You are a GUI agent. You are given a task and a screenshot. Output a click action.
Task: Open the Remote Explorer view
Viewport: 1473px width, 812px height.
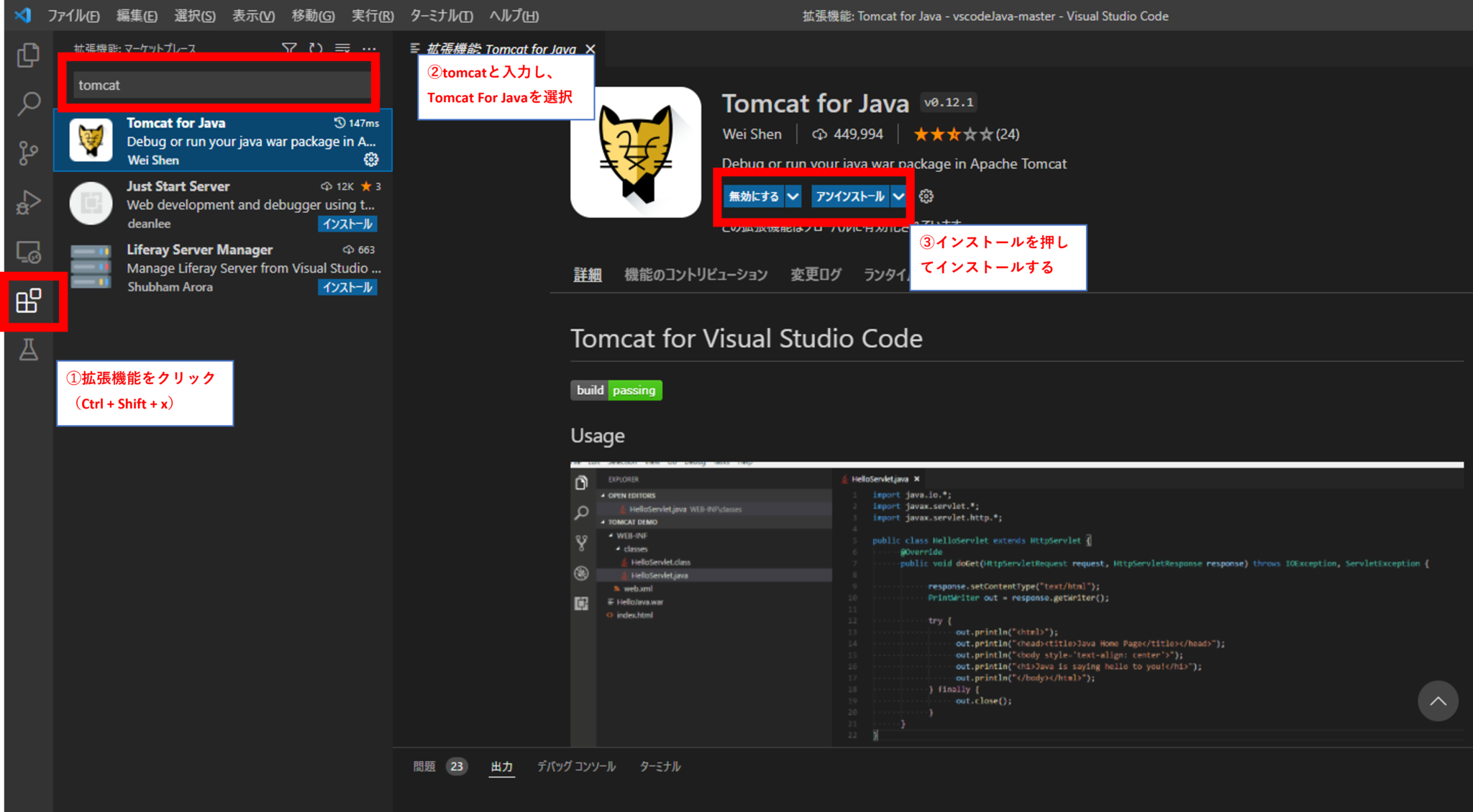coord(28,252)
